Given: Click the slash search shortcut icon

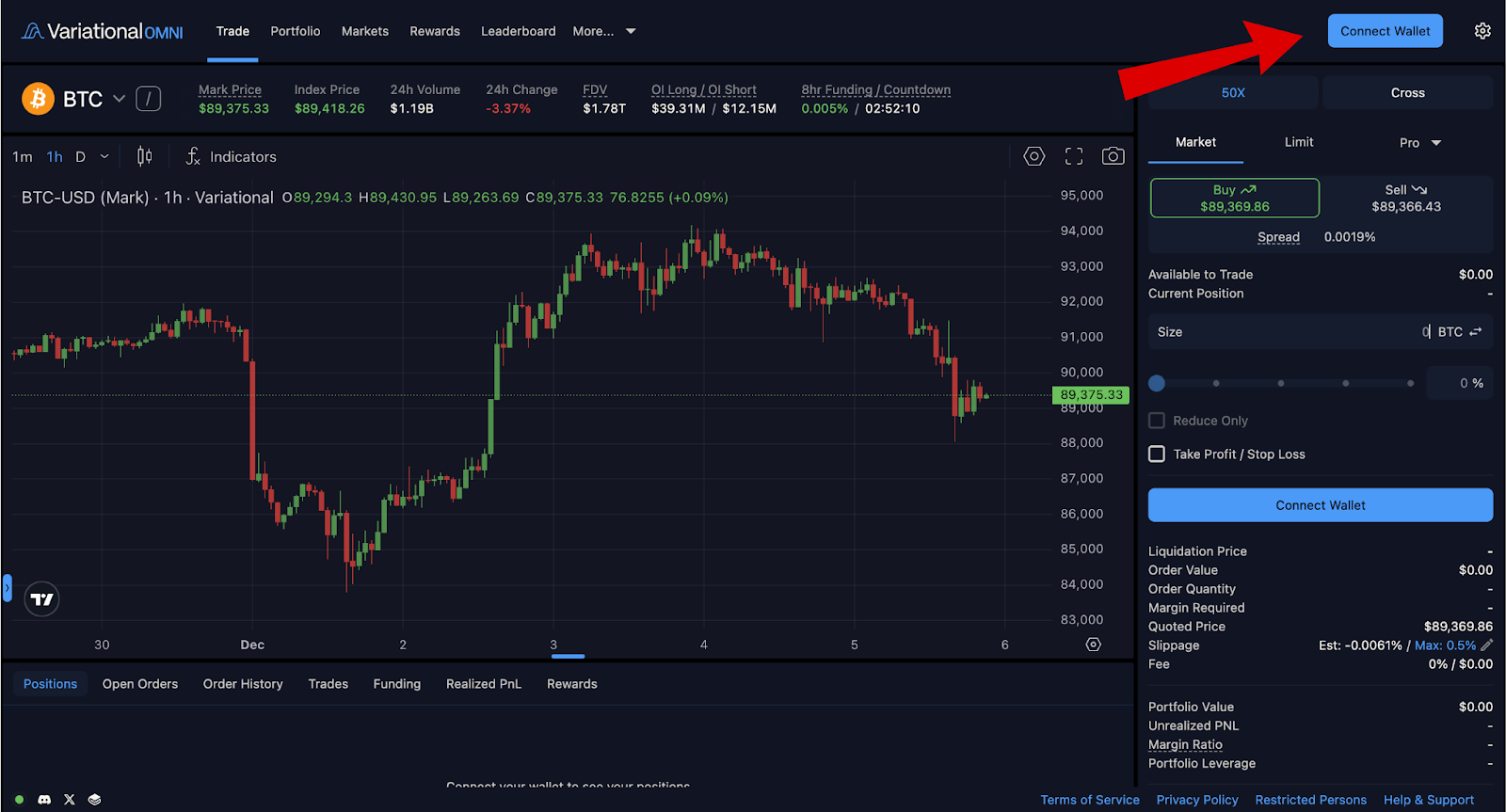Looking at the screenshot, I should 149,98.
